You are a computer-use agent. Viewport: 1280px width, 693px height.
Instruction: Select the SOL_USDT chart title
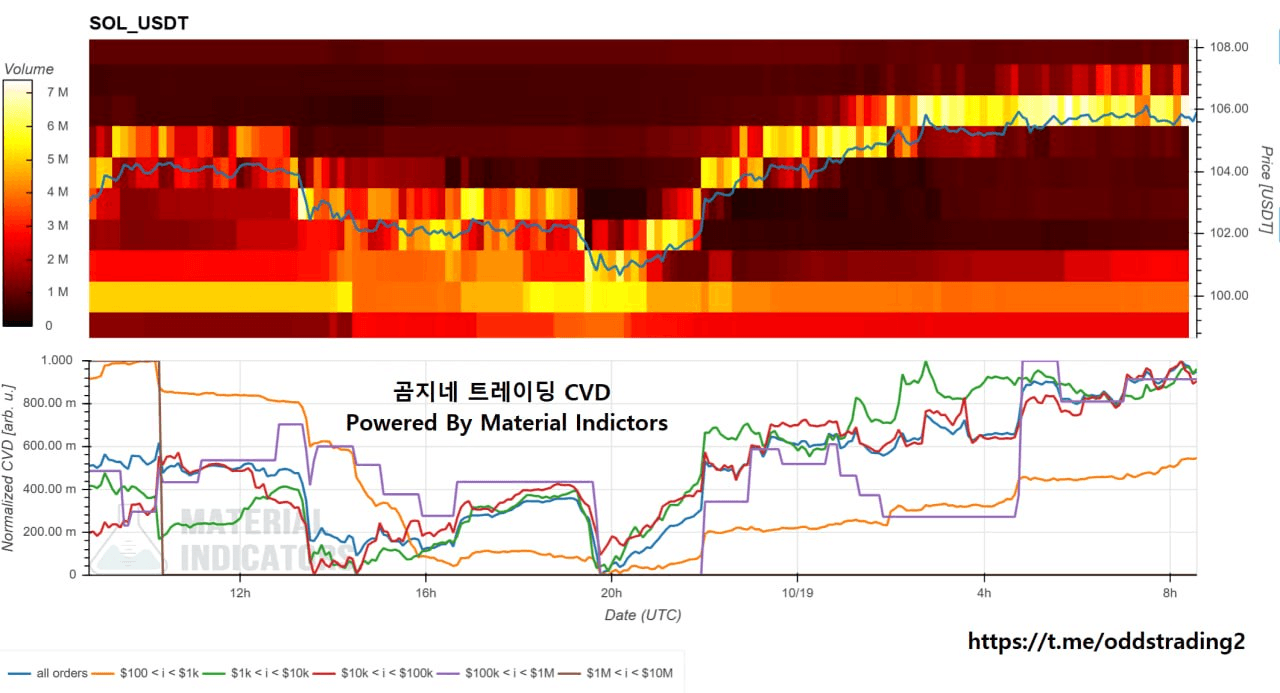pos(139,23)
